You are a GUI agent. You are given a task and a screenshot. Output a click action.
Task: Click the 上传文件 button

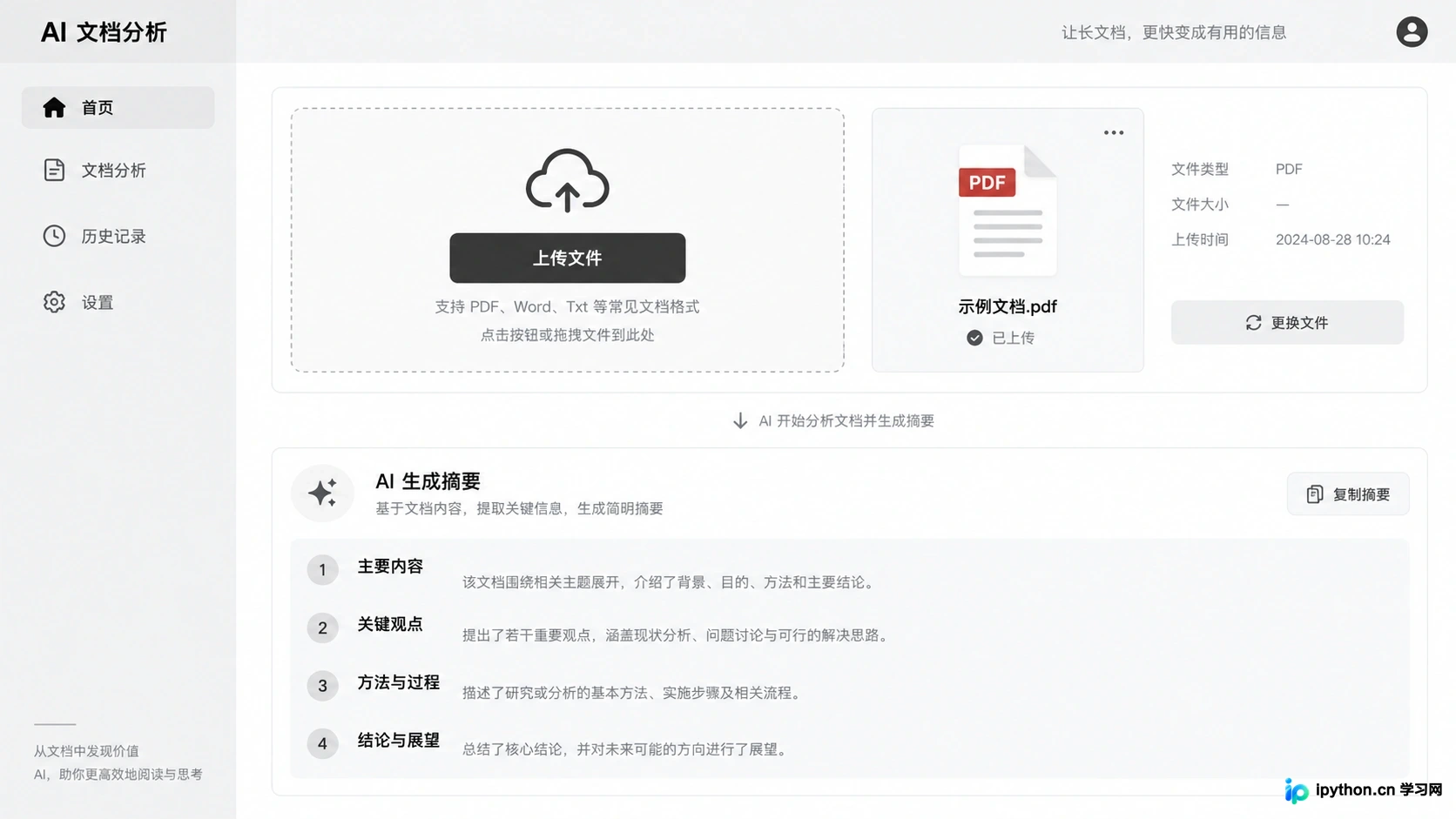[x=568, y=258]
